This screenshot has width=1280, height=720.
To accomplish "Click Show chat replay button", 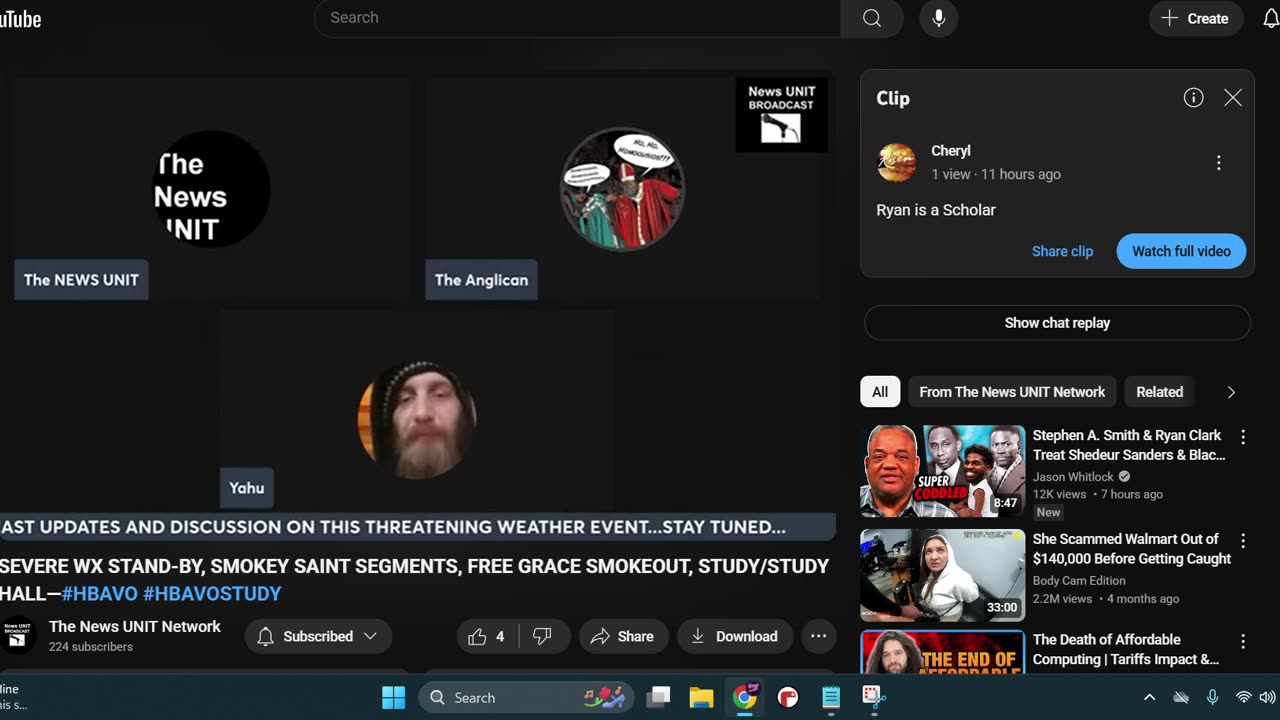I will tap(1057, 323).
